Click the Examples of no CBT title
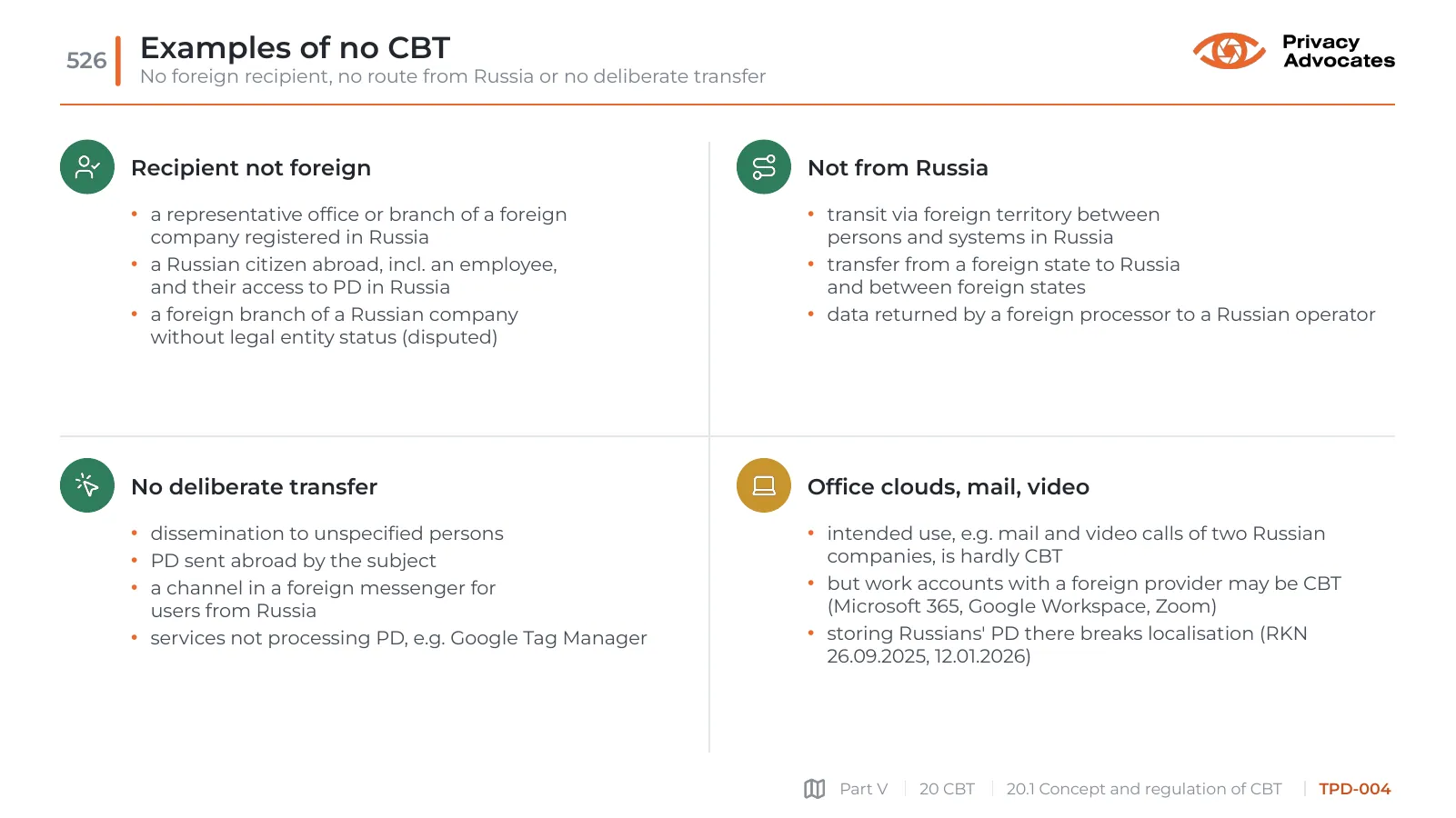The width and height of the screenshot is (1456, 818). 295,47
